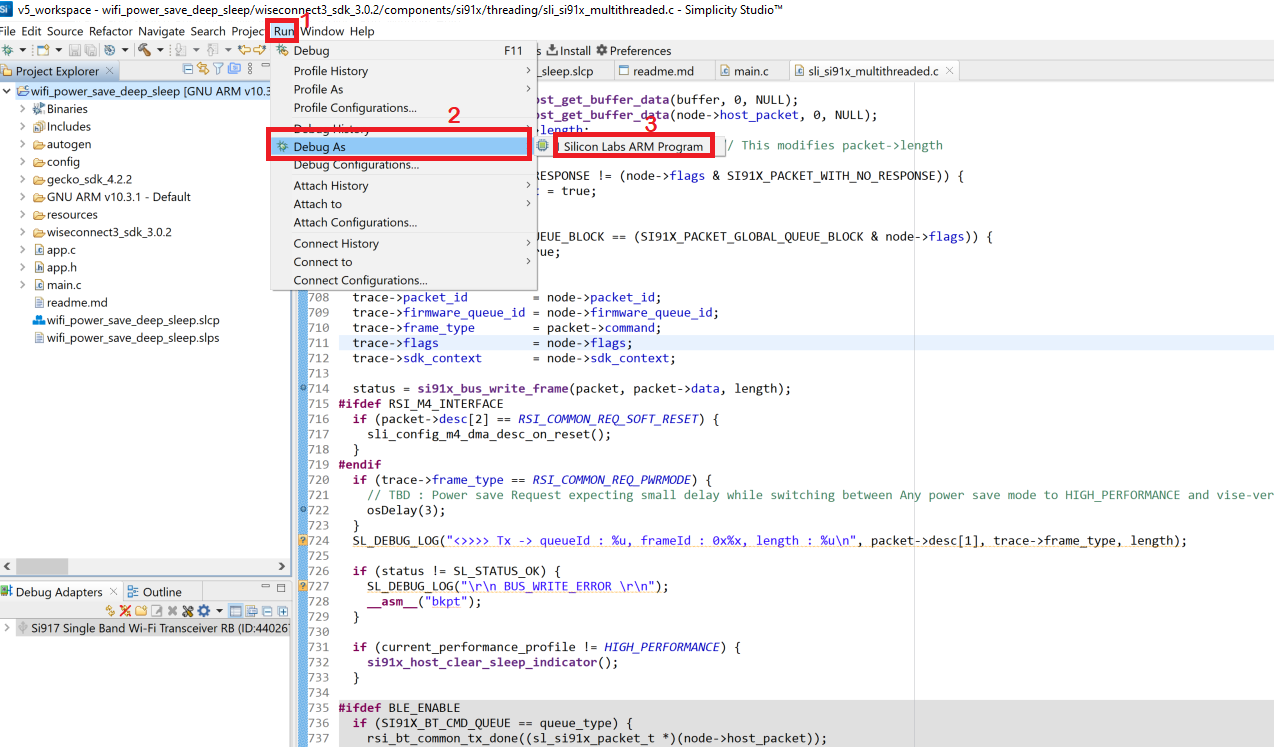This screenshot has width=1274, height=747.
Task: Click the yellow forward navigation arrow icon
Action: 259,50
